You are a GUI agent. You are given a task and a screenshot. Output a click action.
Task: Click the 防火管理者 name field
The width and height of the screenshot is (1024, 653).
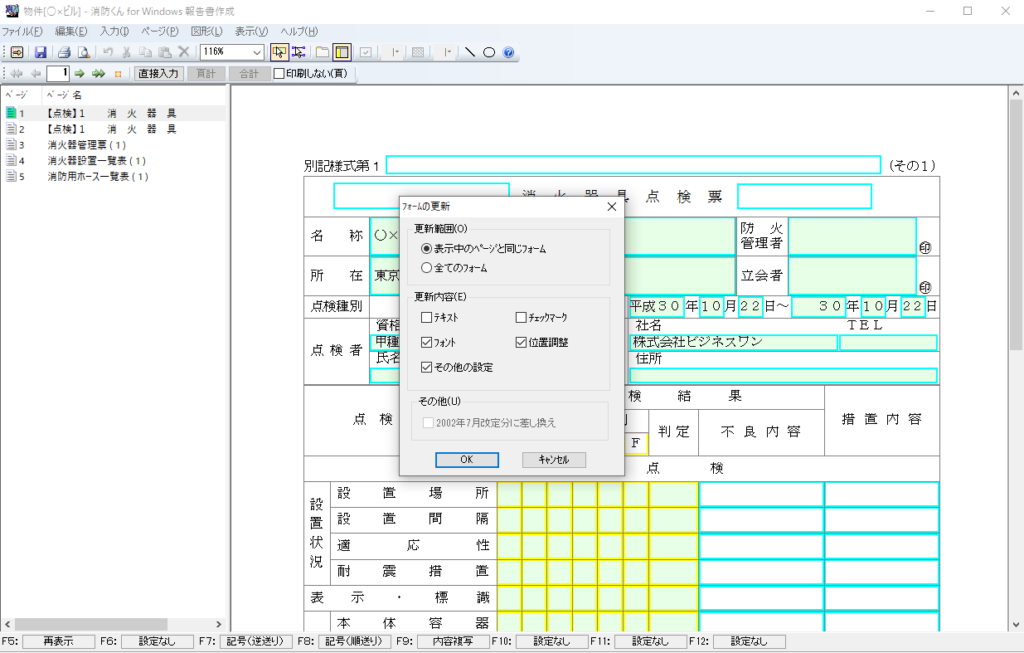852,236
